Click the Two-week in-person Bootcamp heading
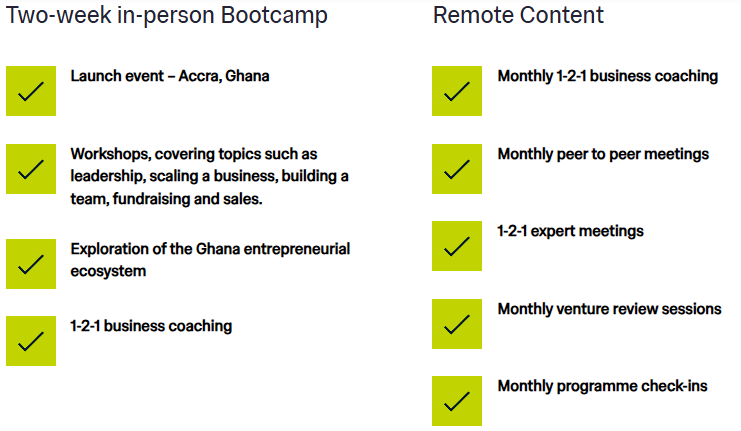 point(167,16)
